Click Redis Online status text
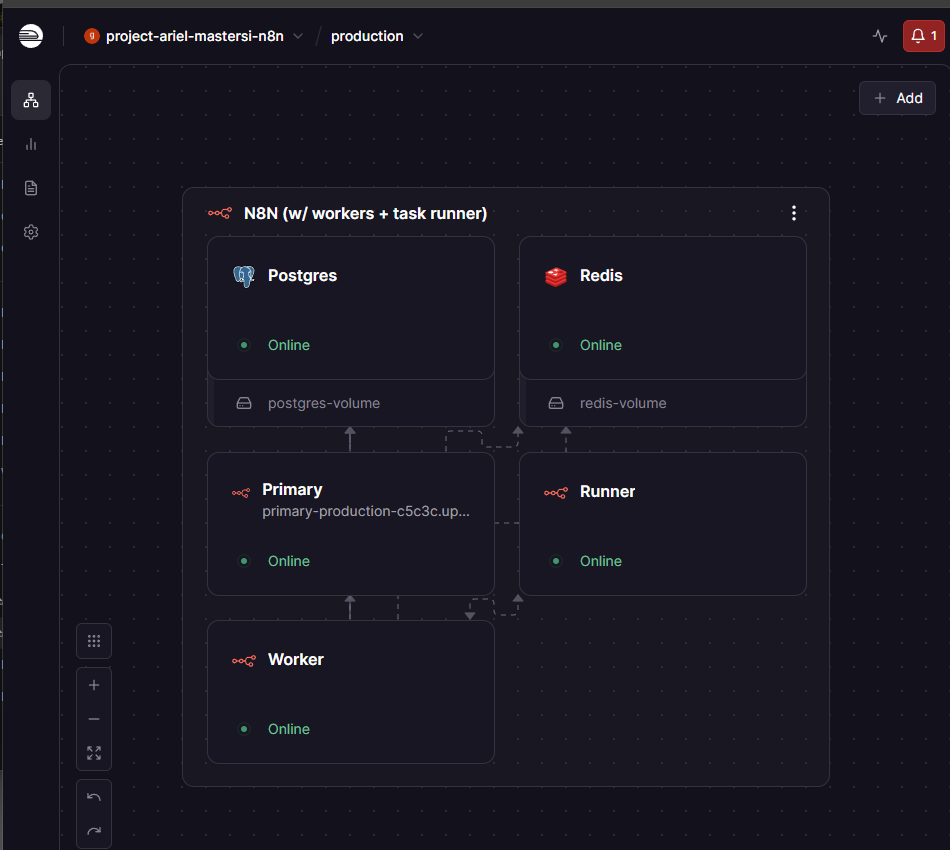This screenshot has height=850, width=950. tap(600, 345)
